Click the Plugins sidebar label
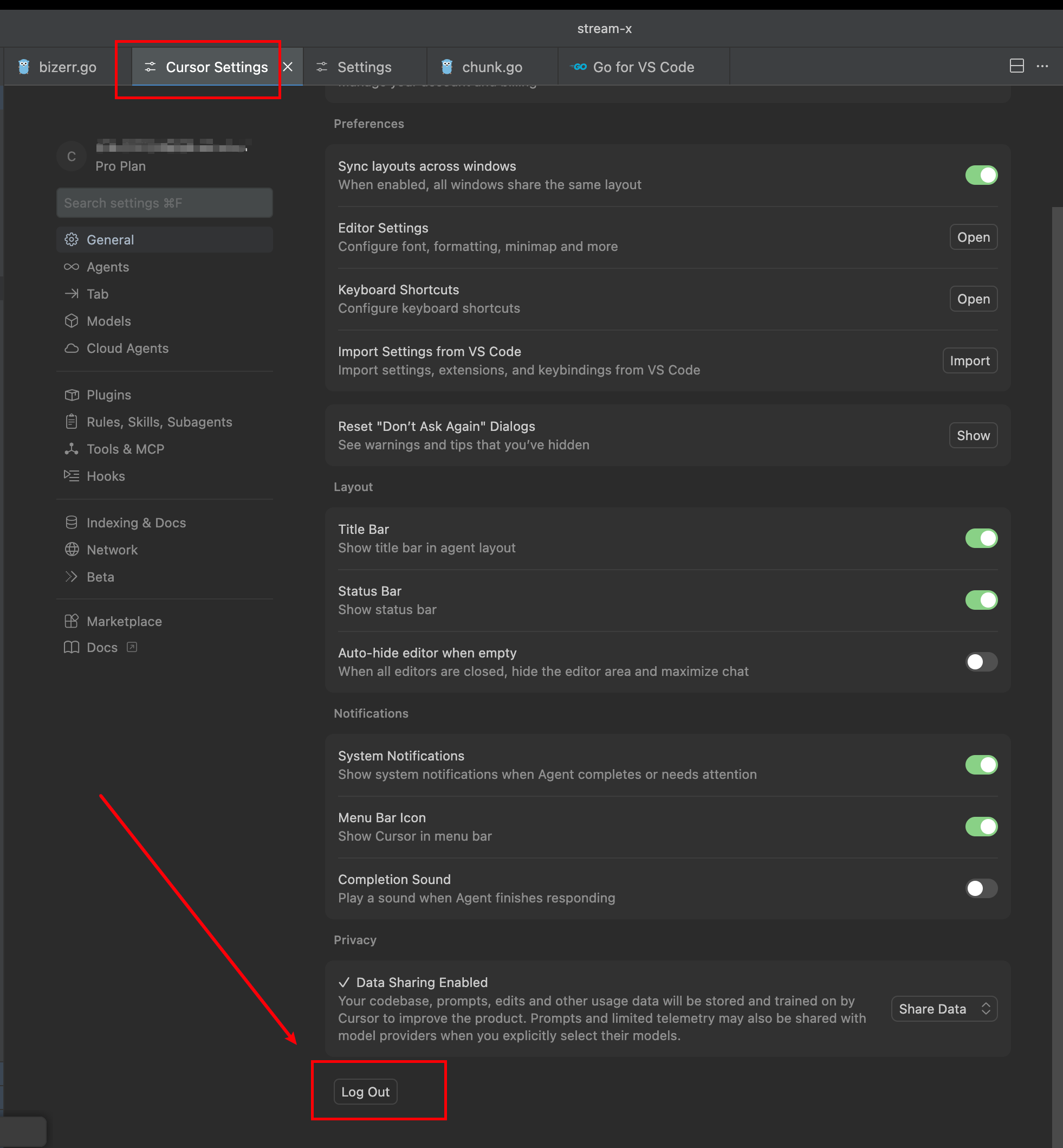This screenshot has height=1148, width=1063. coord(109,394)
